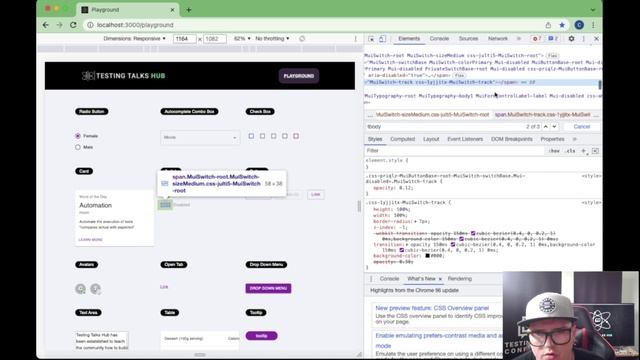Select the Male radio button
Screen dimensions: 640x360
click(78, 147)
